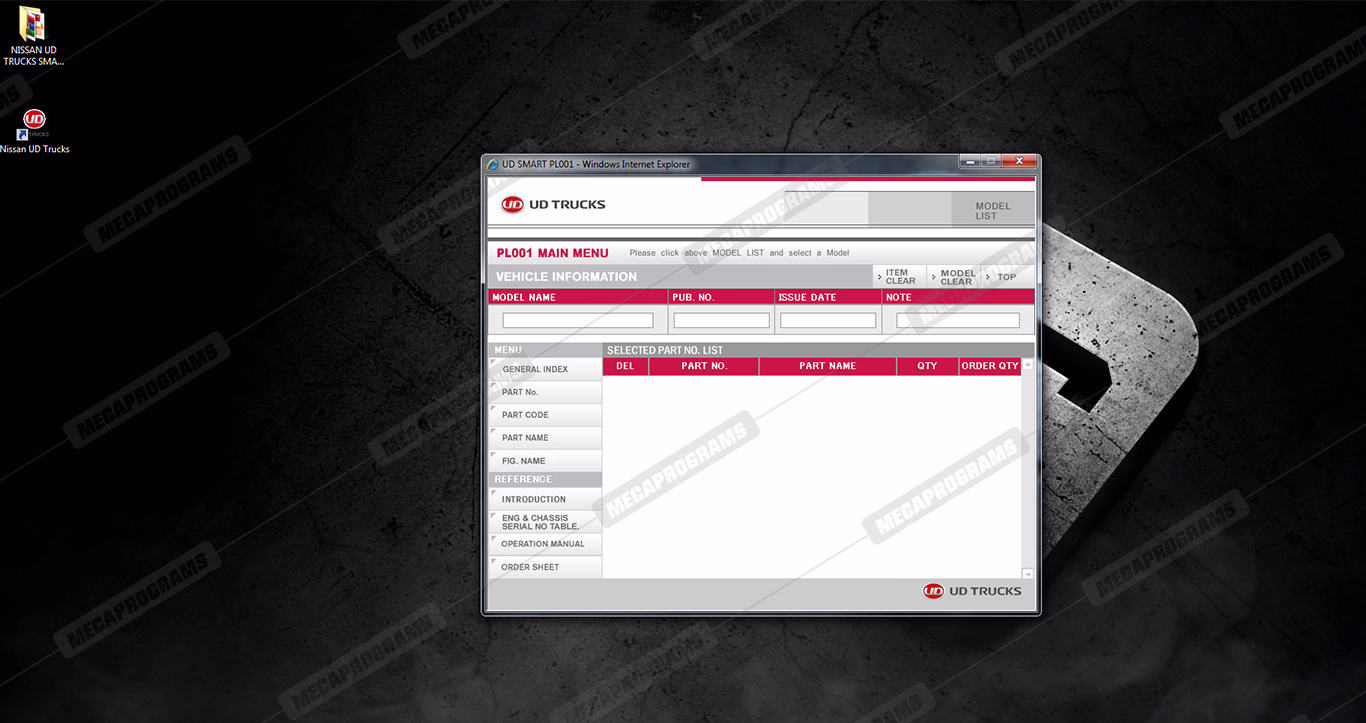Screen dimensions: 1366x723
Task: Click the PART NO. column header
Action: coord(704,366)
